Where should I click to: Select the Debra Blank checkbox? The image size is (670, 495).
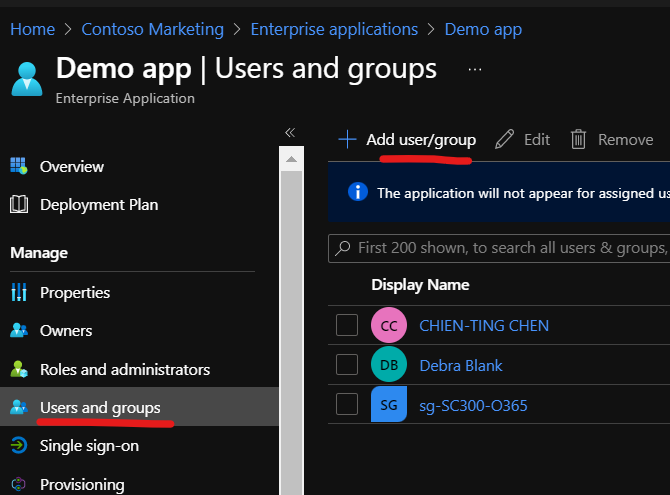point(347,365)
